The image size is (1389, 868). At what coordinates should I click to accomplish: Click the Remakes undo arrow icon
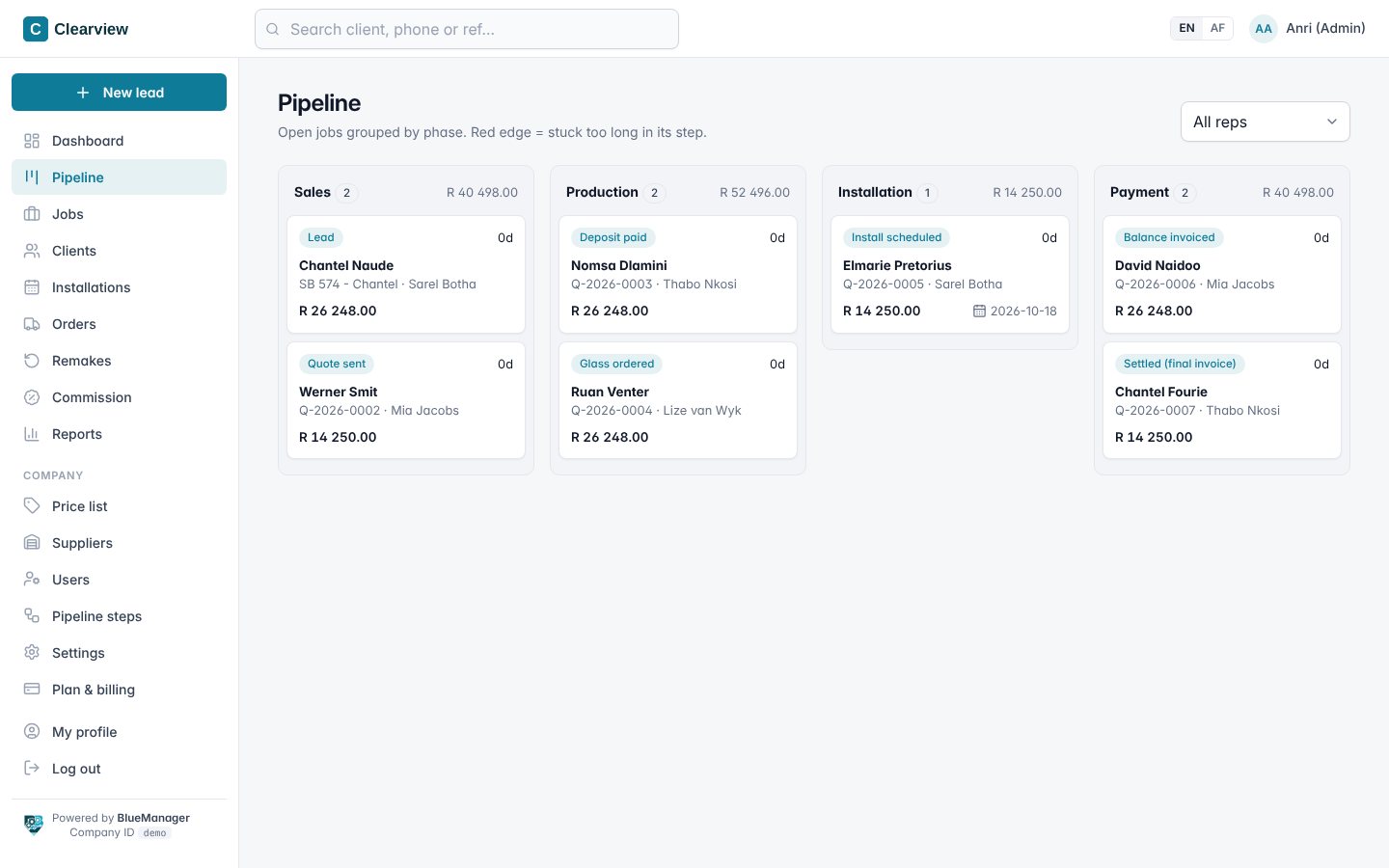(x=32, y=361)
